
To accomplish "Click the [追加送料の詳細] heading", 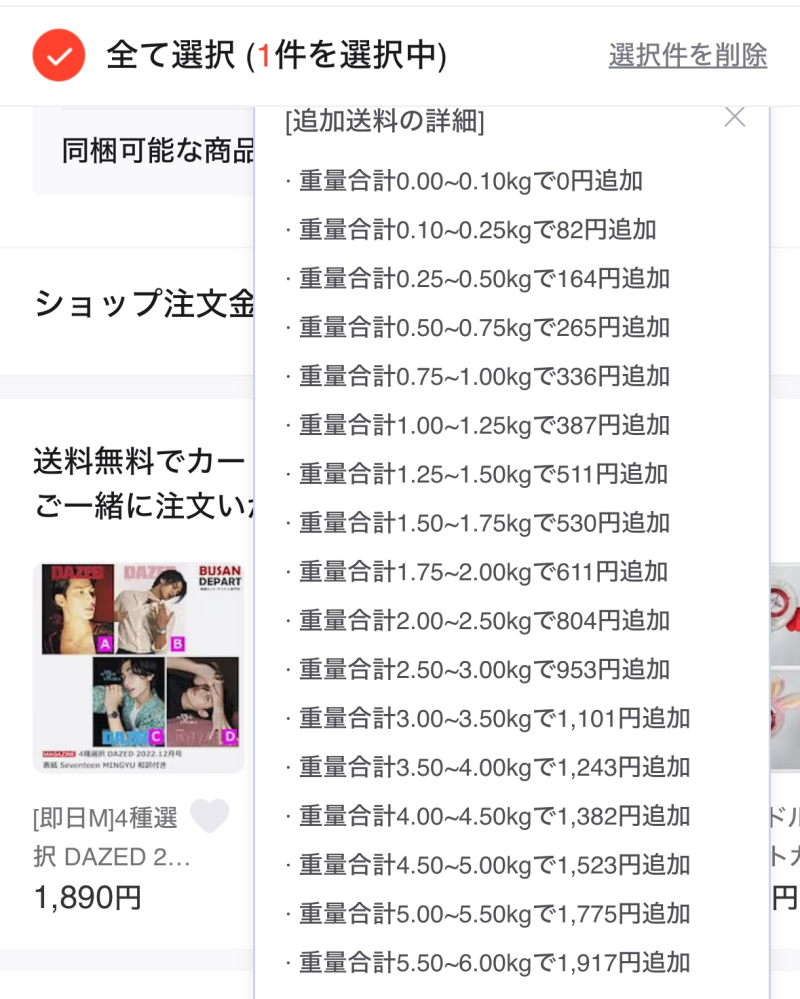I will (x=385, y=120).
